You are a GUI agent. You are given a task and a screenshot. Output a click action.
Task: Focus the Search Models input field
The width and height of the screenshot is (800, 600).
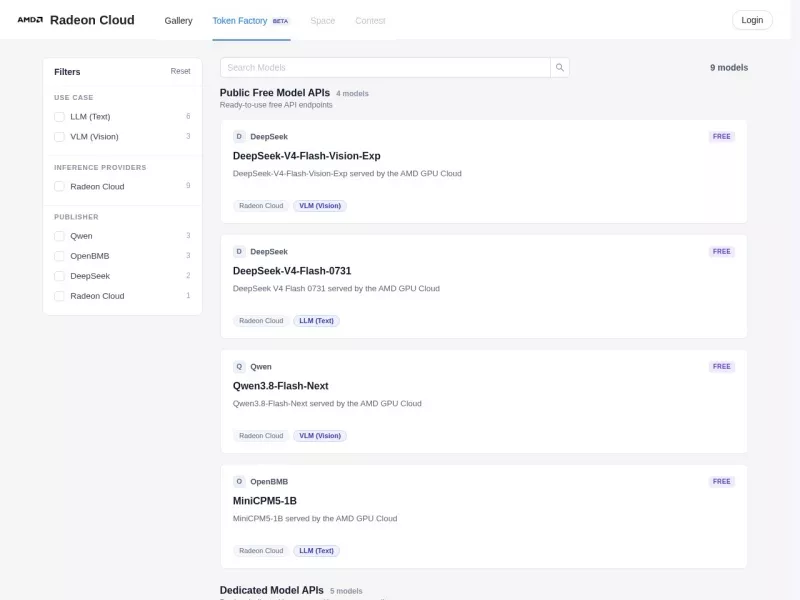point(385,67)
